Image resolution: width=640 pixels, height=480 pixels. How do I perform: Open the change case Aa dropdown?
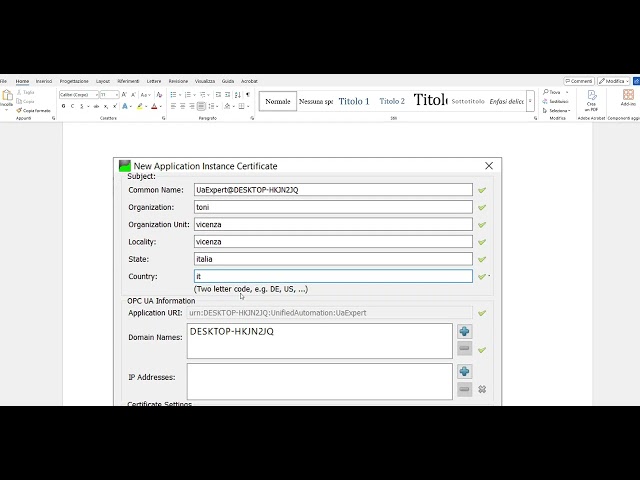coord(146,95)
